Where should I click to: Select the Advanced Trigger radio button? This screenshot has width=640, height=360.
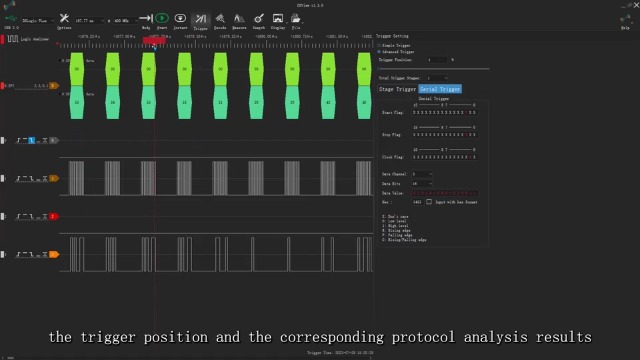click(x=379, y=52)
